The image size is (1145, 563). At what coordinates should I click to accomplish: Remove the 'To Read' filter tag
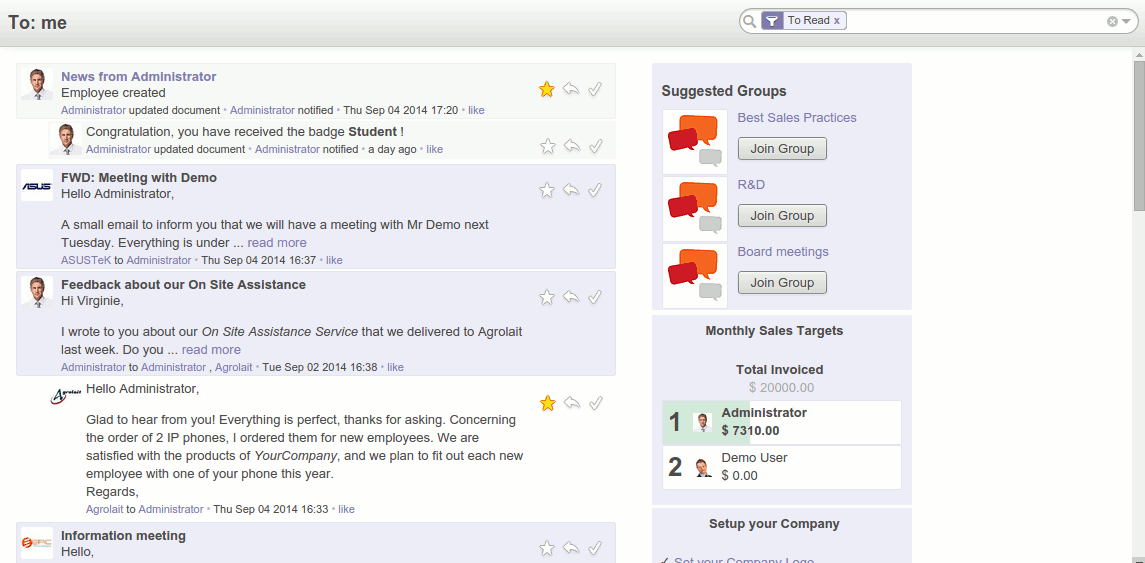click(837, 20)
